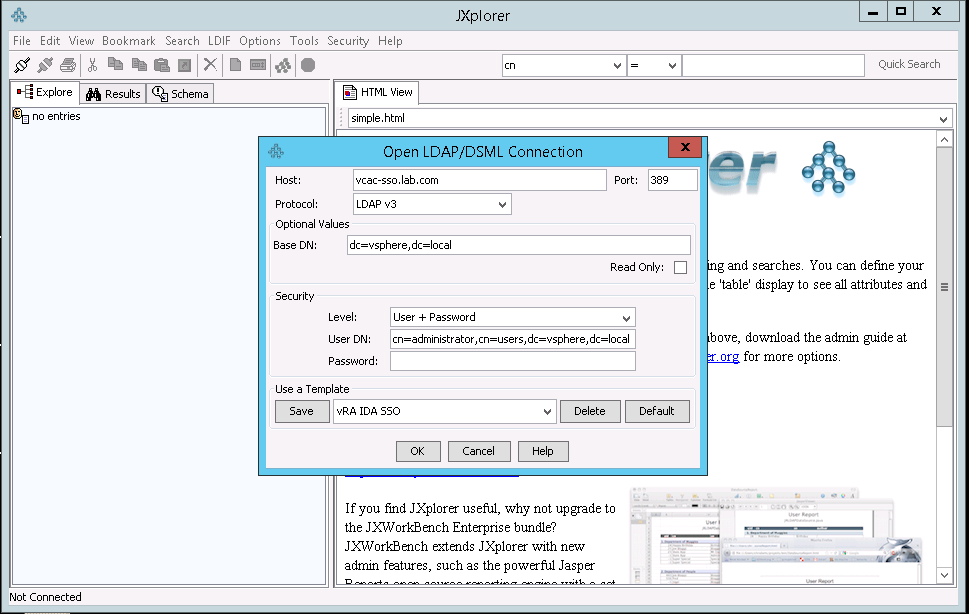Image resolution: width=969 pixels, height=614 pixels.
Task: Open the cn attribute quick search dropdown
Action: 563,65
